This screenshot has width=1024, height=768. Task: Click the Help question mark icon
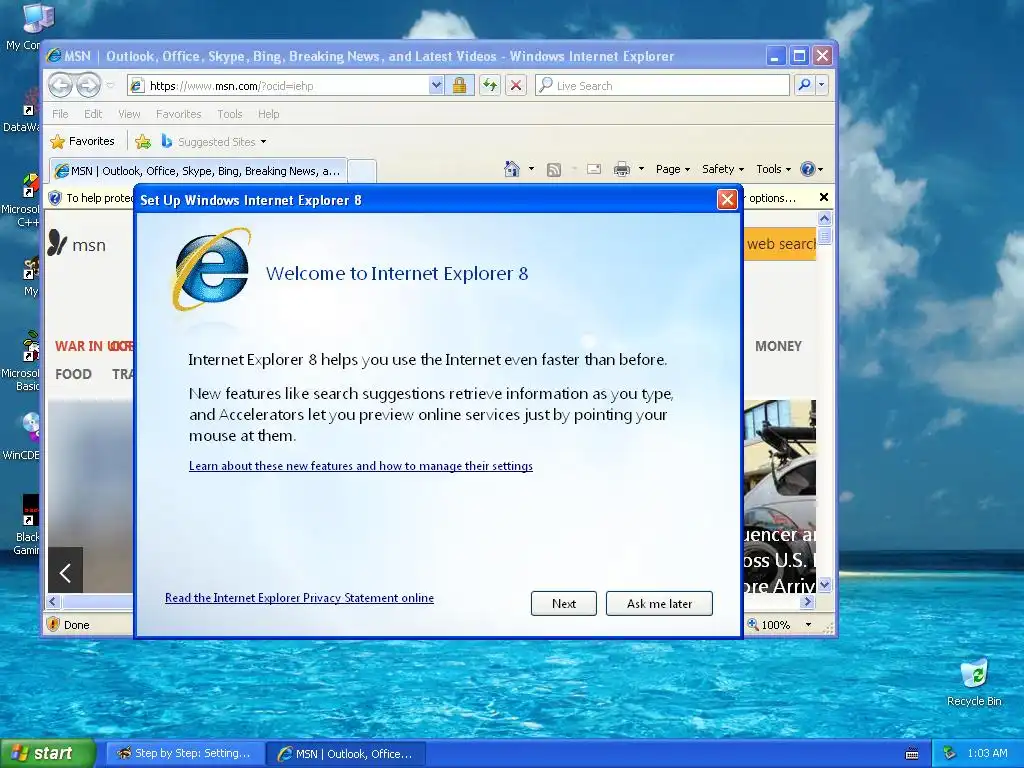808,169
